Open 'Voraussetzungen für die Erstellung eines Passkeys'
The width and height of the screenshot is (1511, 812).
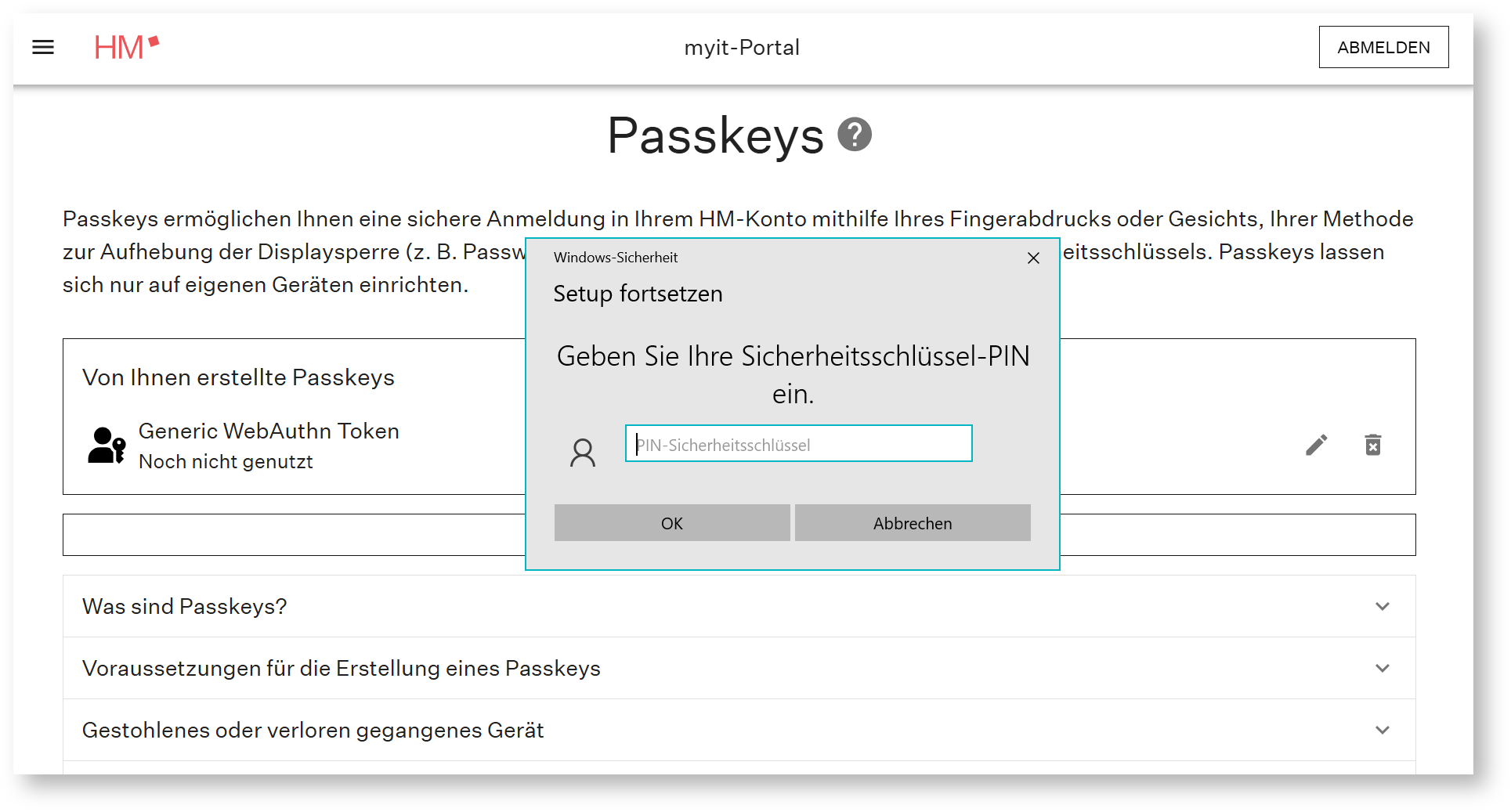(341, 669)
